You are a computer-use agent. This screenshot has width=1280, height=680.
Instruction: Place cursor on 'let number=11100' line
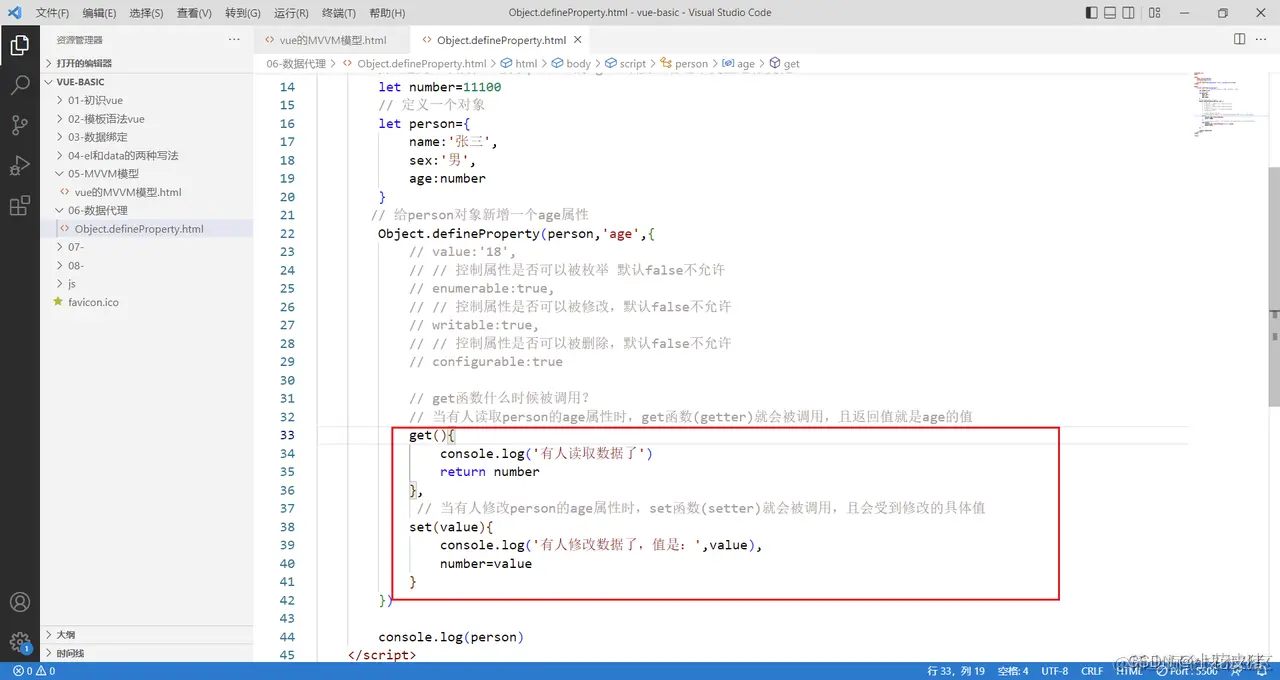click(x=440, y=87)
